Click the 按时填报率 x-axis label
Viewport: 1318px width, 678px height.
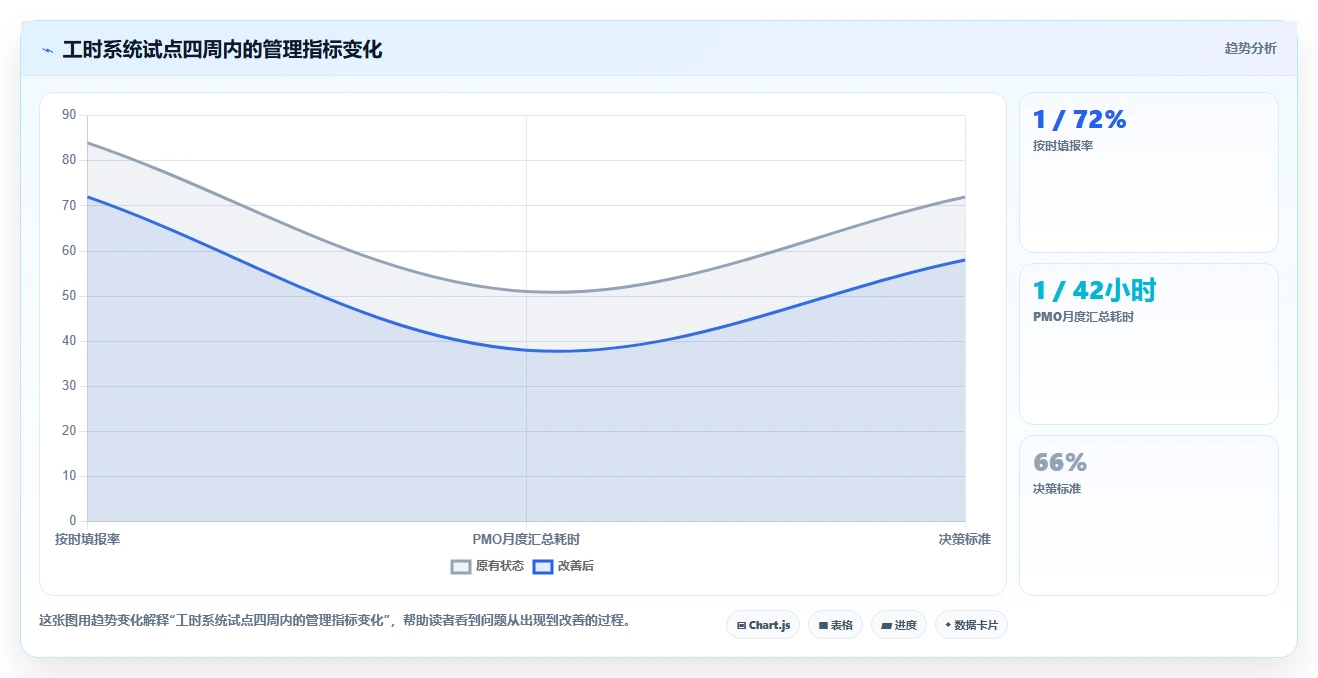click(x=87, y=539)
